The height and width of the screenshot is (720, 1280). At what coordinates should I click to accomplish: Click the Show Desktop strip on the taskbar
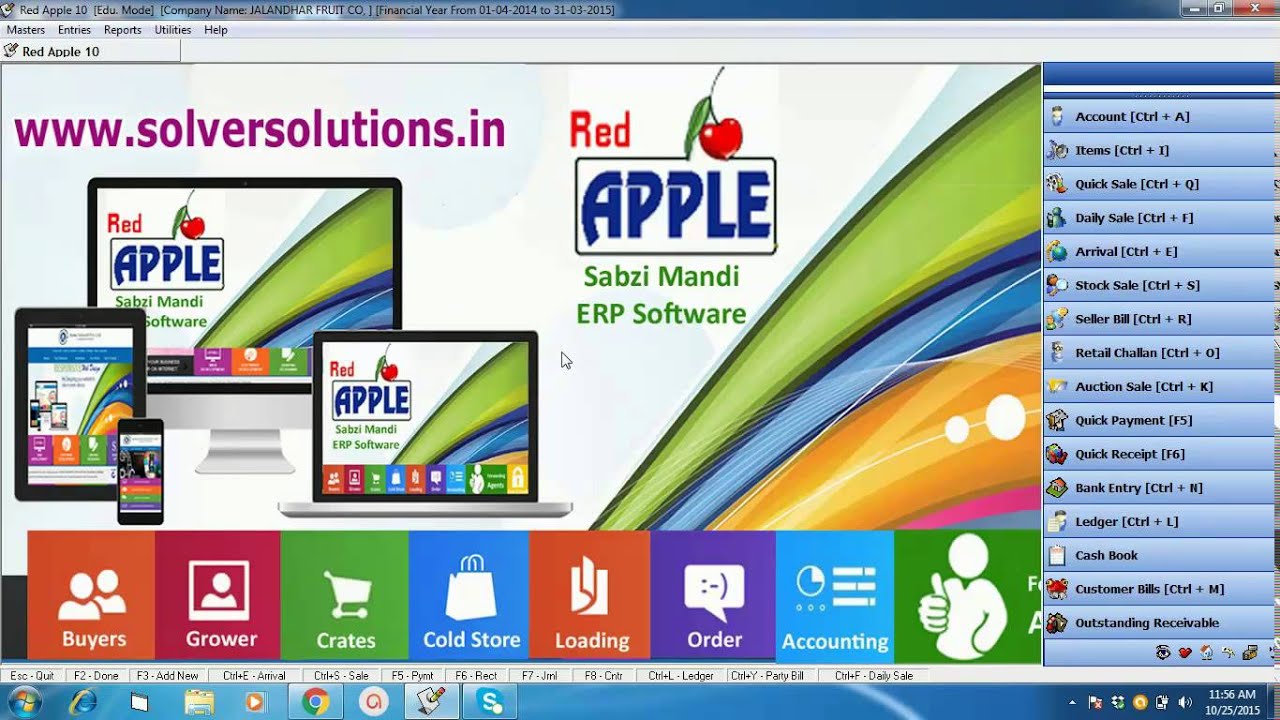click(1272, 702)
